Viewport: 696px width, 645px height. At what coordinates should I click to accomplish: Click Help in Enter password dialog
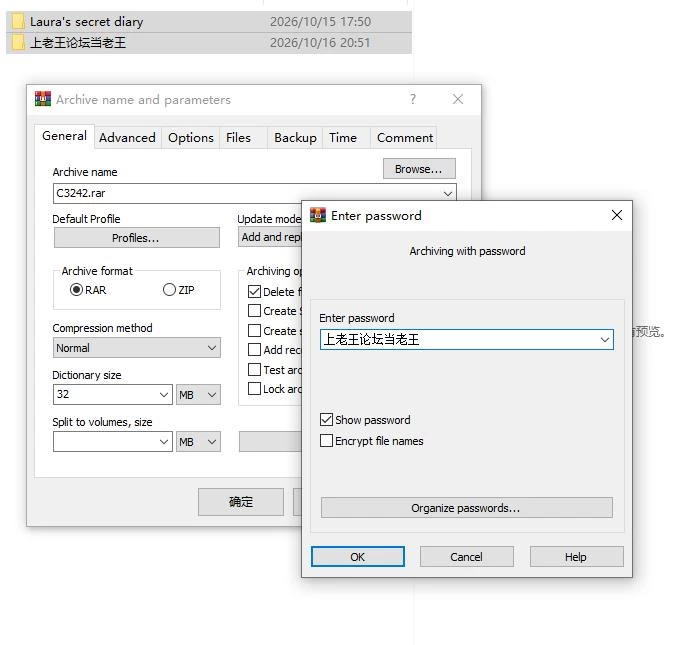point(576,557)
